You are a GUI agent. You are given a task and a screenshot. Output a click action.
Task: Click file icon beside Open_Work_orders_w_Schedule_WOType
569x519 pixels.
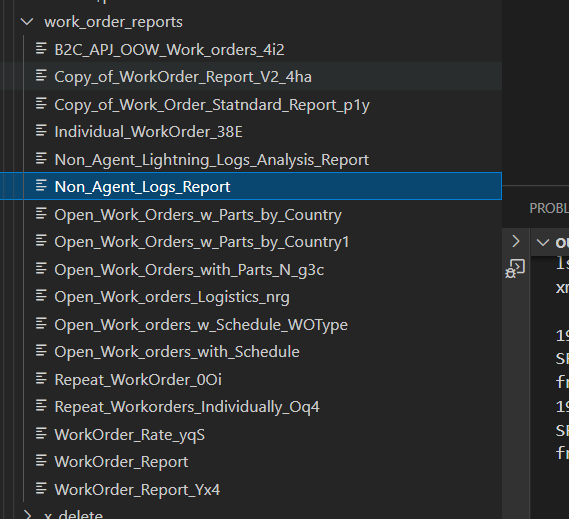point(41,324)
